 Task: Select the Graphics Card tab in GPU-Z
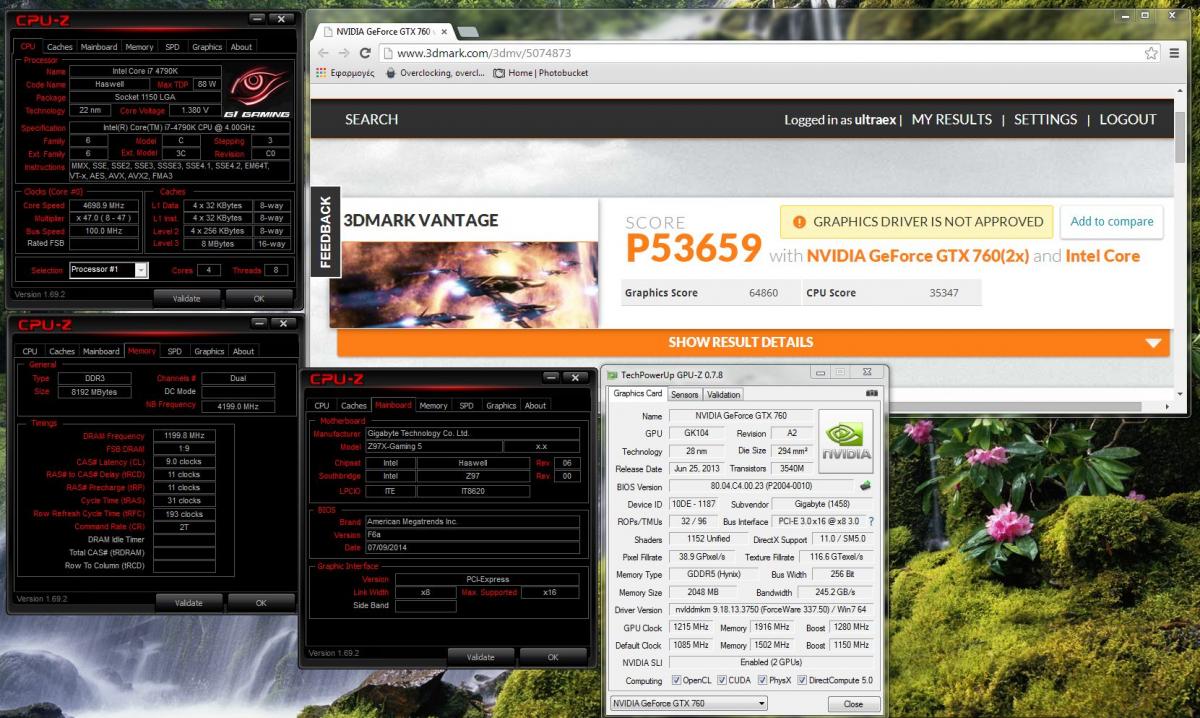click(637, 393)
